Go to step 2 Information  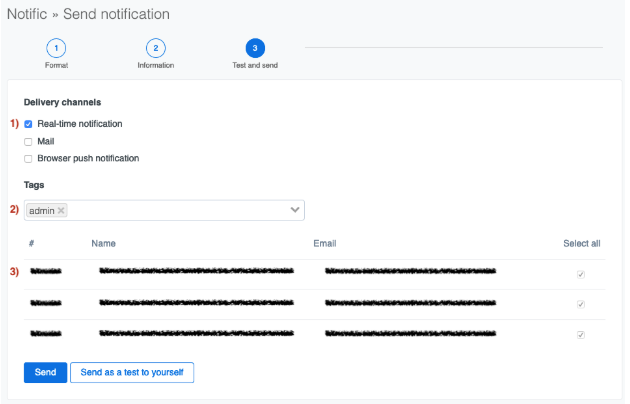155,48
